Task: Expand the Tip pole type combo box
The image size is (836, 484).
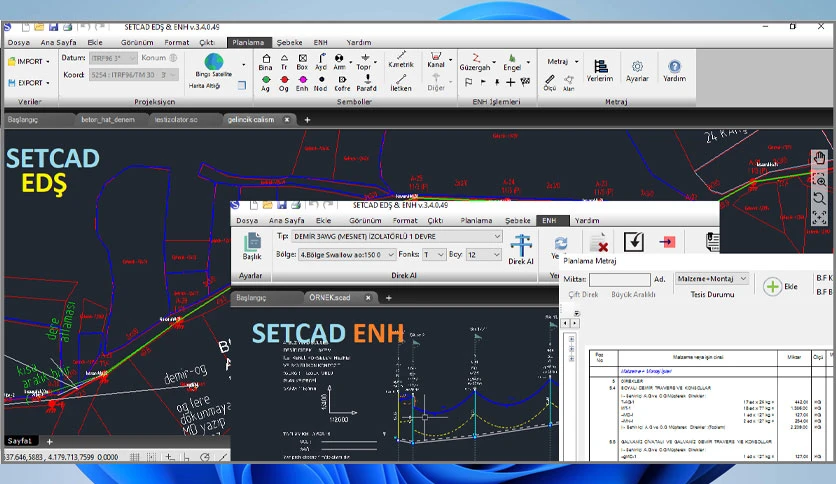Action: click(x=397, y=236)
